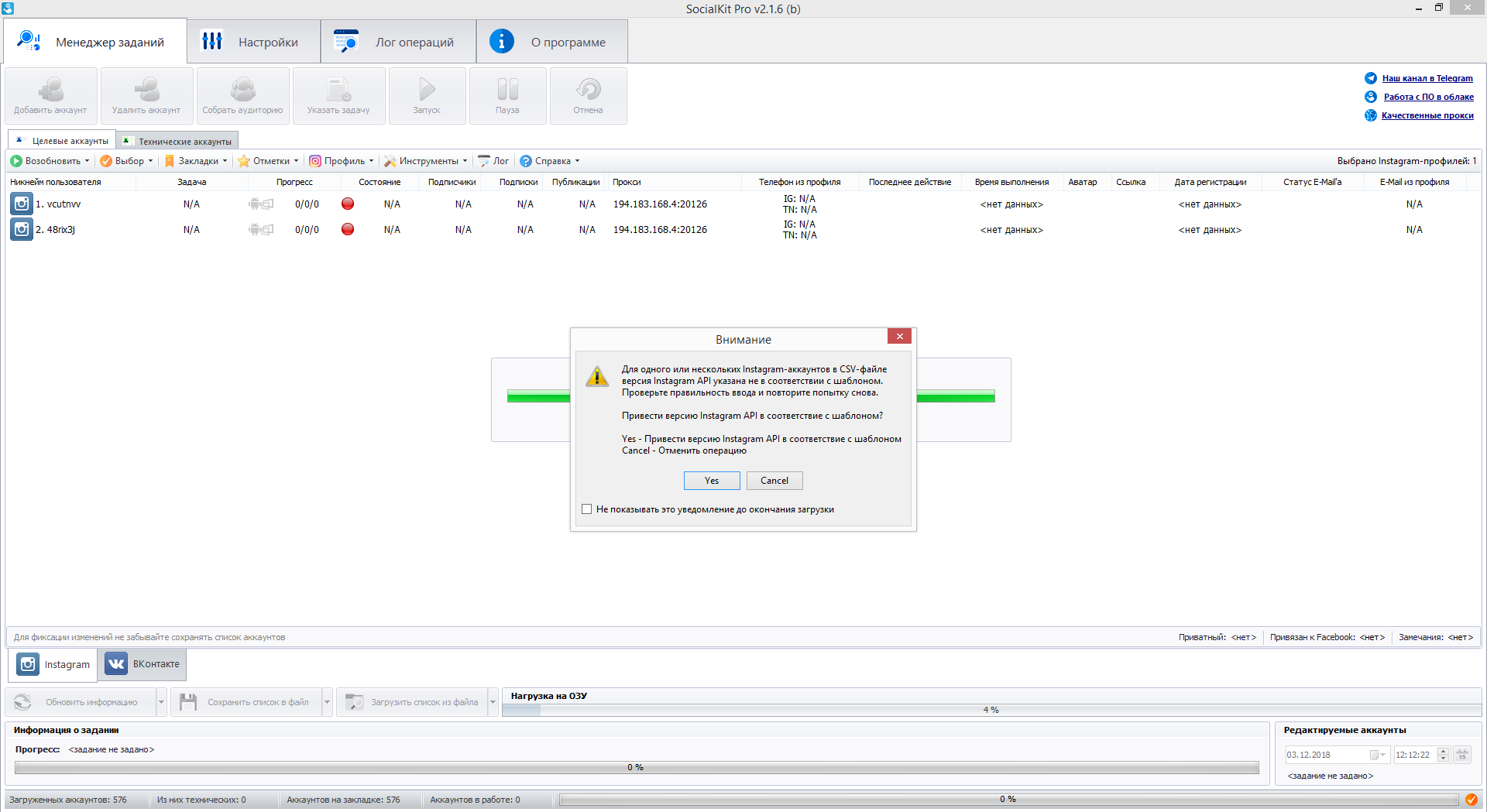Increase the time with the spinner arrows
1487x812 pixels.
[1443, 751]
